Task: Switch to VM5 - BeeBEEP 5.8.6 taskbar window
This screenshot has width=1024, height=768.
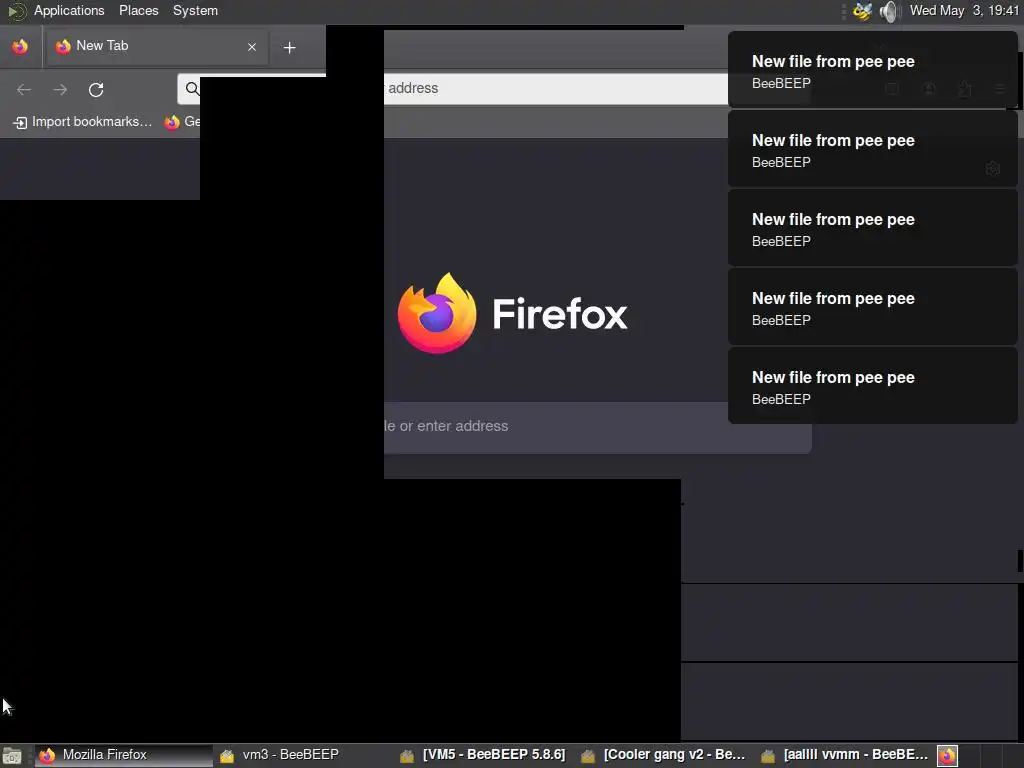Action: pos(483,756)
